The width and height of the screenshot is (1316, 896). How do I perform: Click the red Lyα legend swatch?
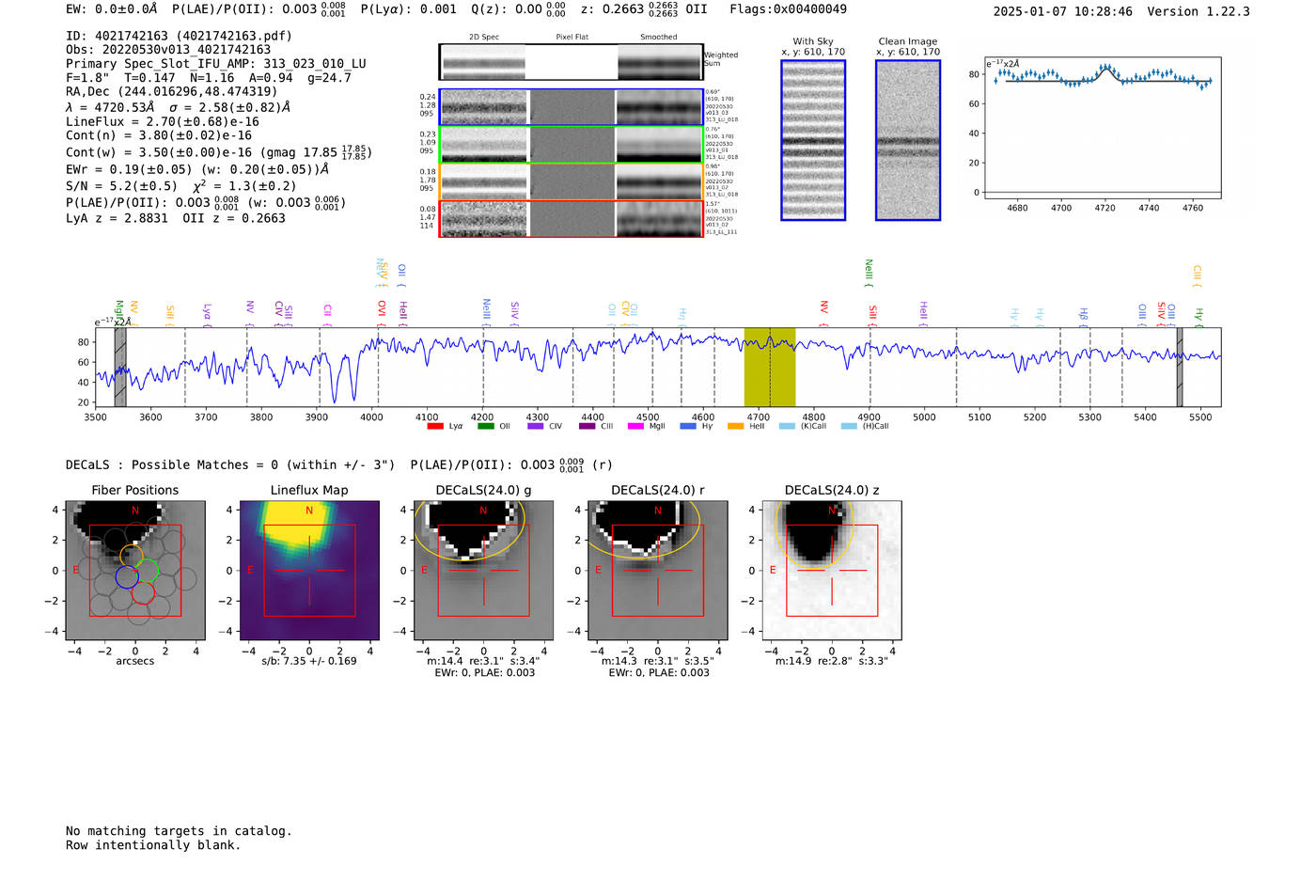[x=434, y=426]
